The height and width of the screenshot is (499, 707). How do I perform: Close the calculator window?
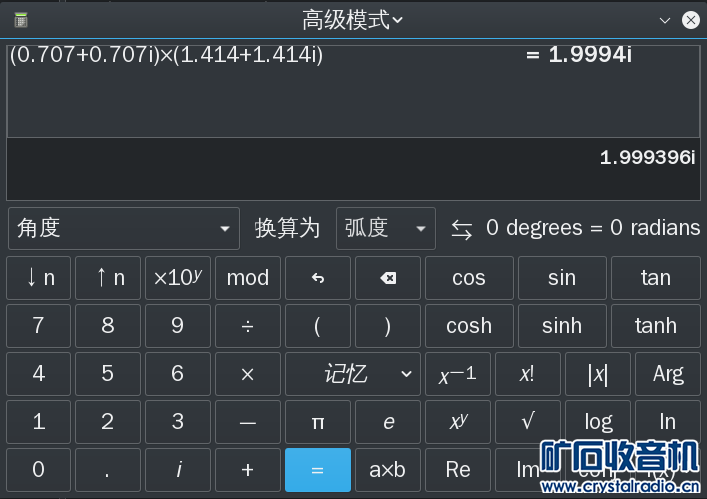tap(691, 20)
